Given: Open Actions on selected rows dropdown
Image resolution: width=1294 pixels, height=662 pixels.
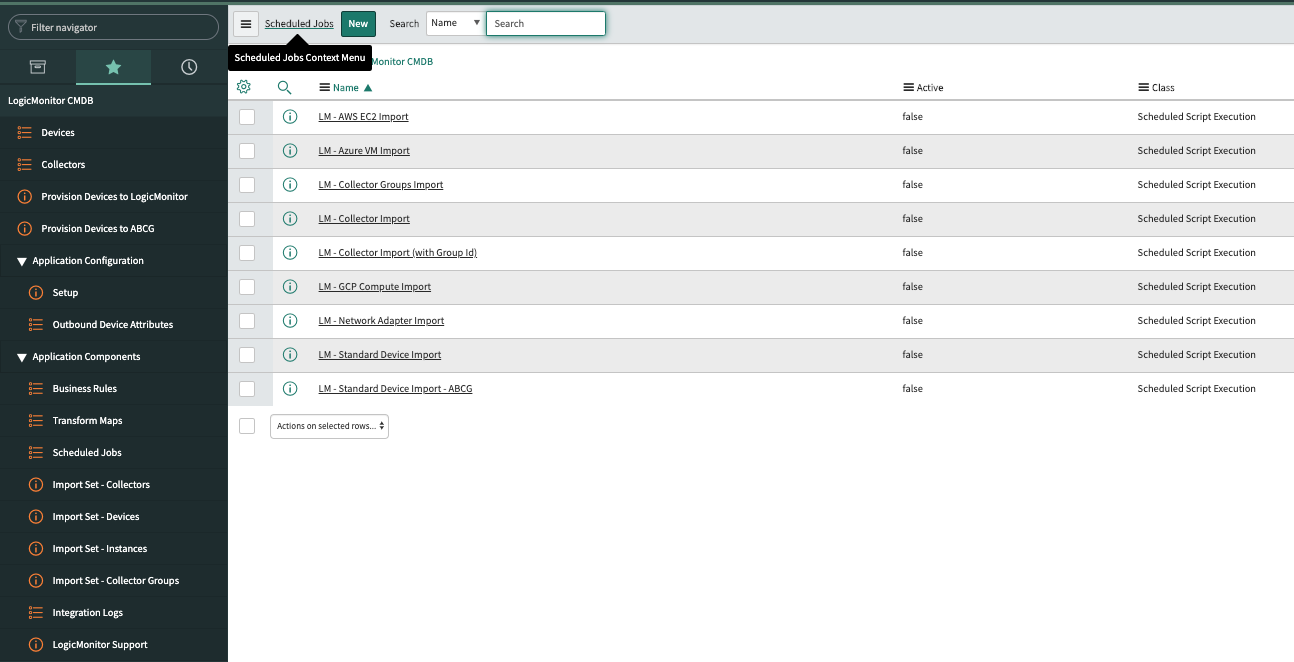Looking at the screenshot, I should click(x=329, y=426).
